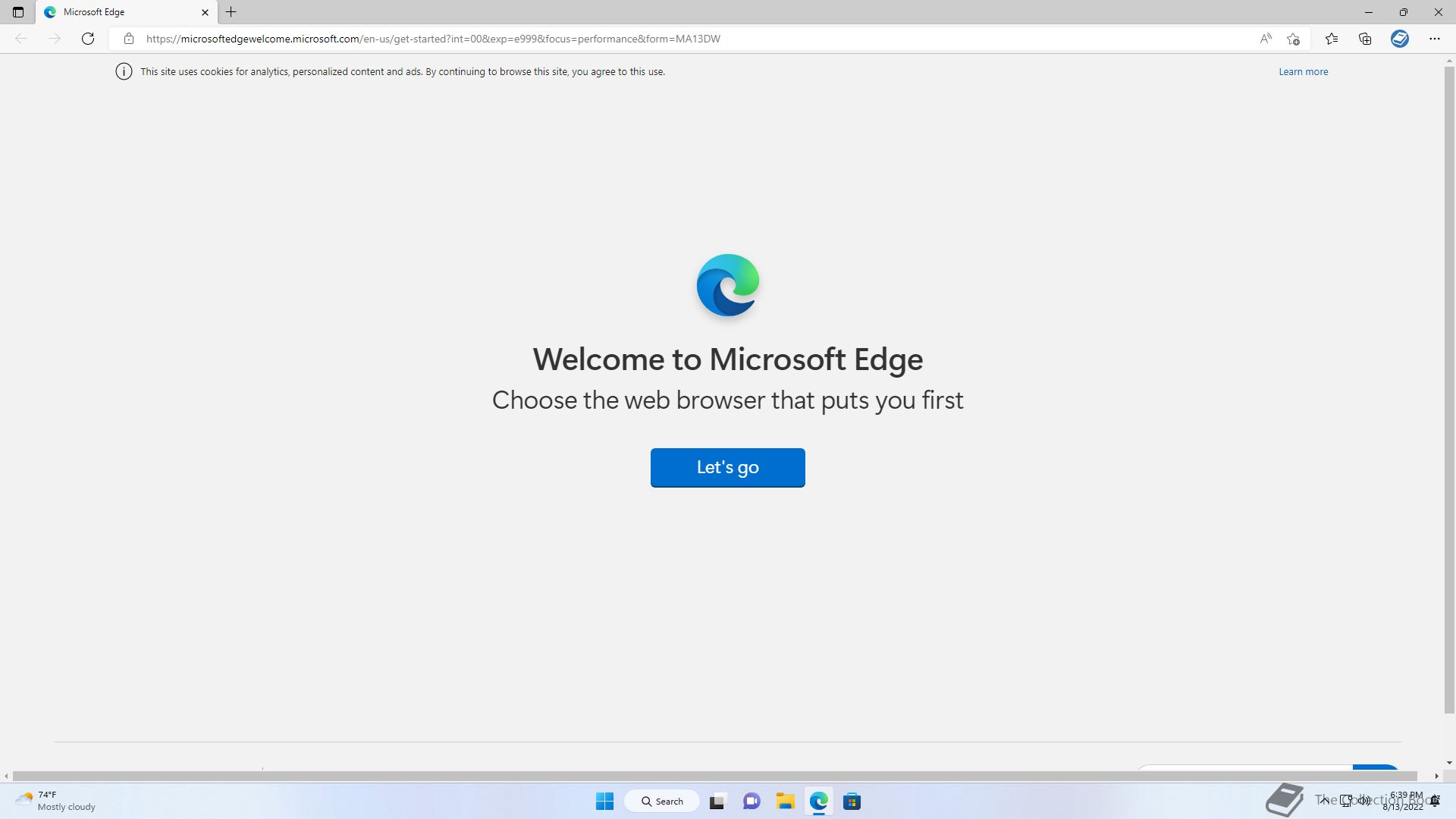Open Settings and more menu
This screenshot has height=819, width=1456.
(x=1435, y=39)
